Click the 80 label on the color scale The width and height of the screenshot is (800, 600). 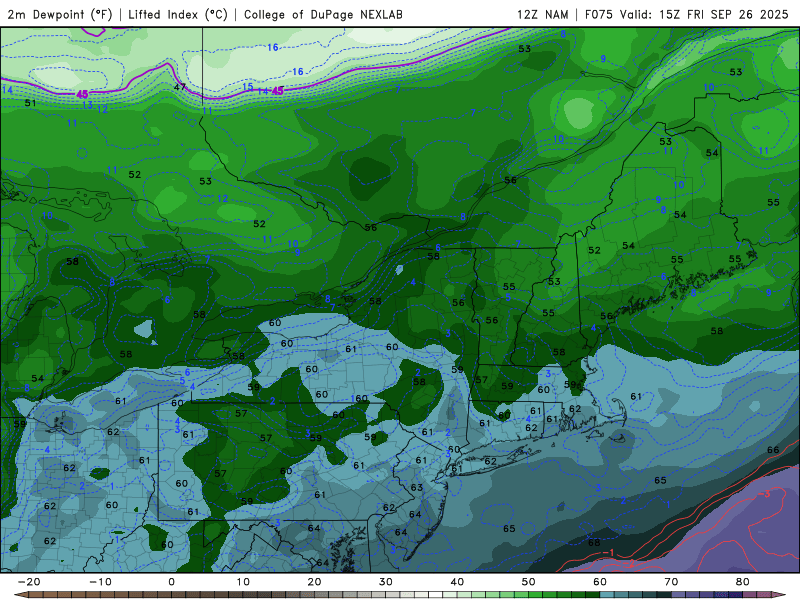point(743,582)
